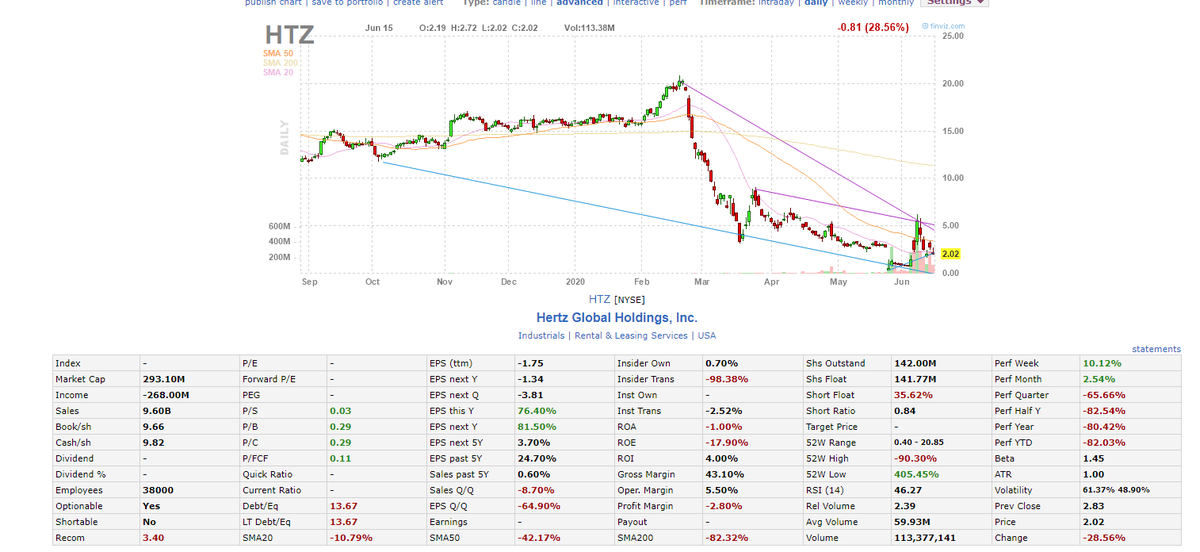Open Rental & Leasing Services industry link
Image resolution: width=1200 pixels, height=552 pixels.
click(x=629, y=336)
